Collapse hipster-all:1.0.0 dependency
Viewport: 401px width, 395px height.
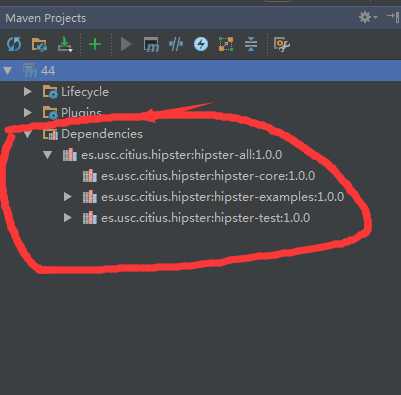click(x=48, y=155)
